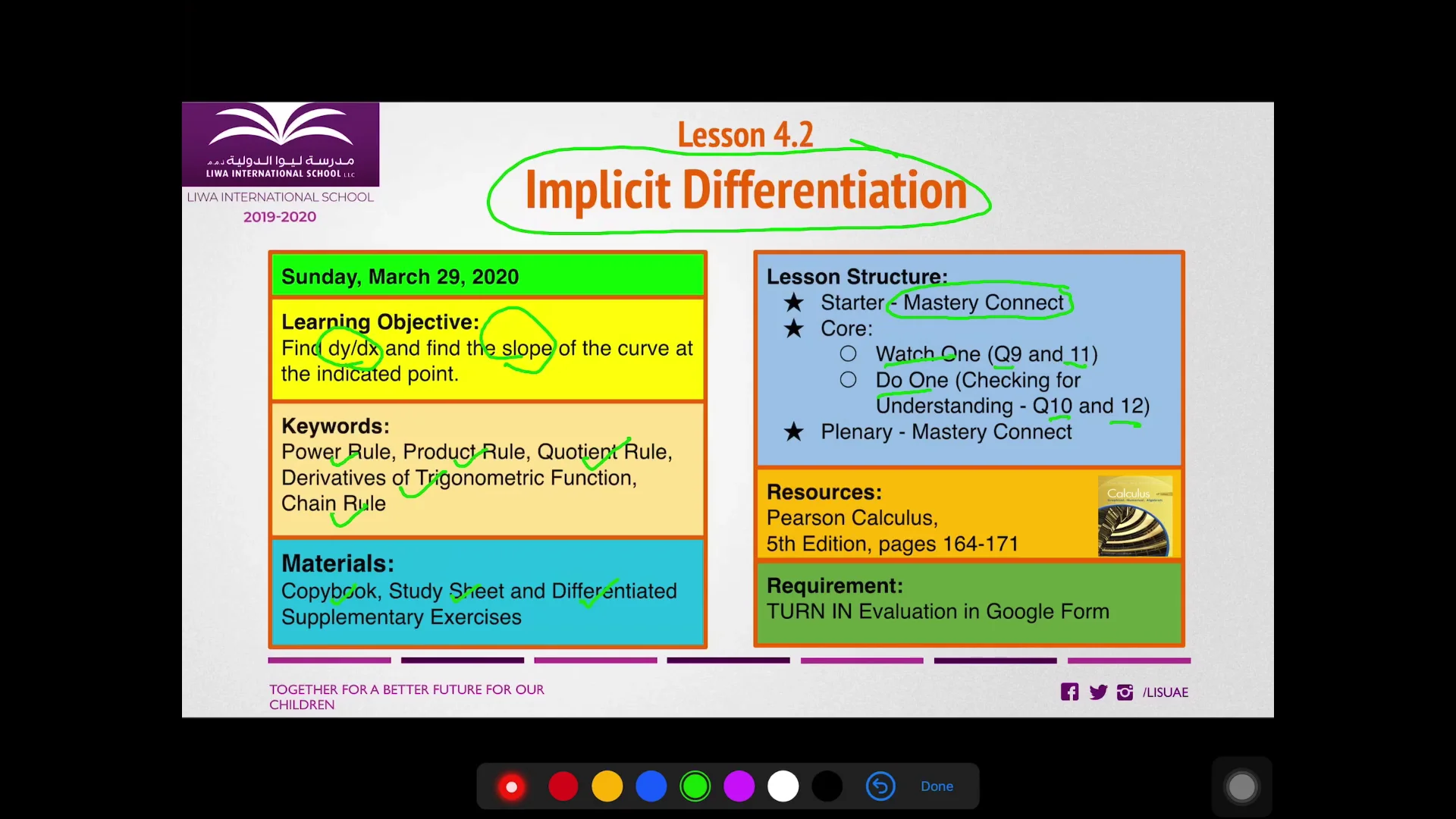
Task: Undo the last drawn annotation
Action: [x=880, y=786]
